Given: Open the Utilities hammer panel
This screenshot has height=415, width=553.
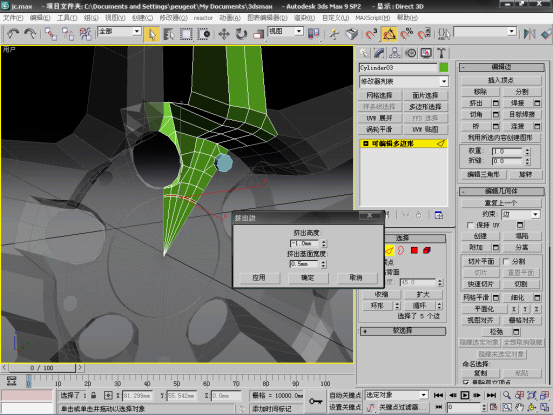Looking at the screenshot, I should (x=441, y=53).
